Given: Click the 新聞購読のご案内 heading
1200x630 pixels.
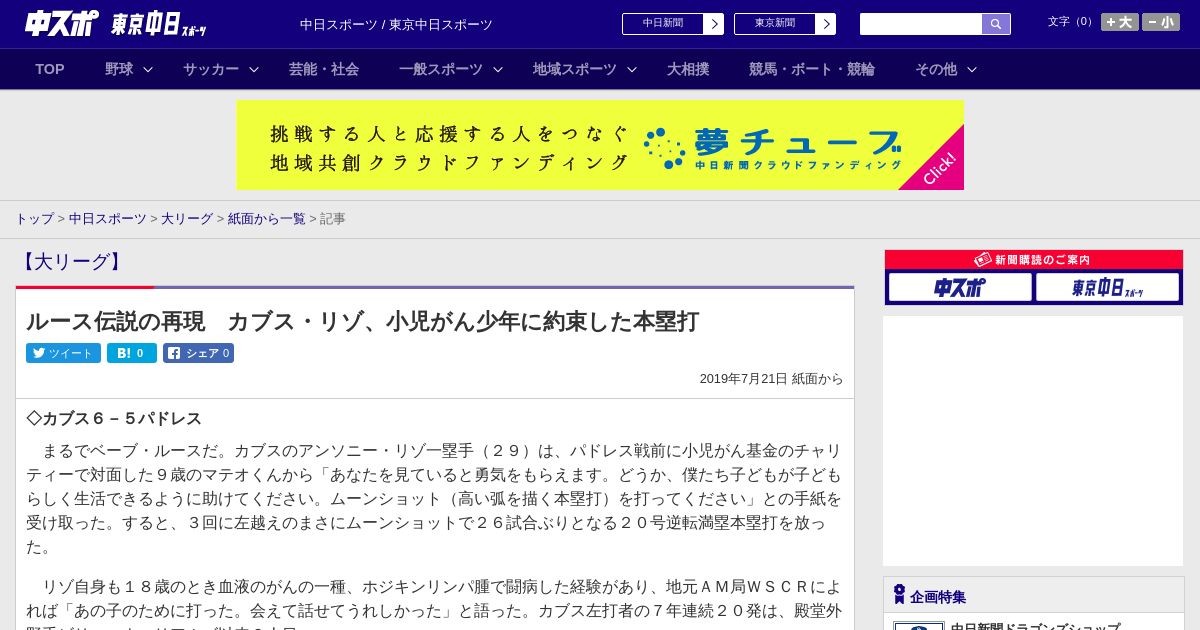Looking at the screenshot, I should tap(1034, 259).
